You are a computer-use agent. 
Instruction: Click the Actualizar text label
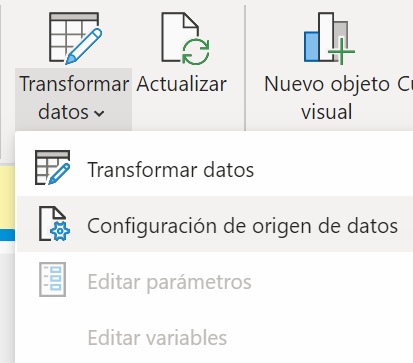pyautogui.click(x=182, y=84)
